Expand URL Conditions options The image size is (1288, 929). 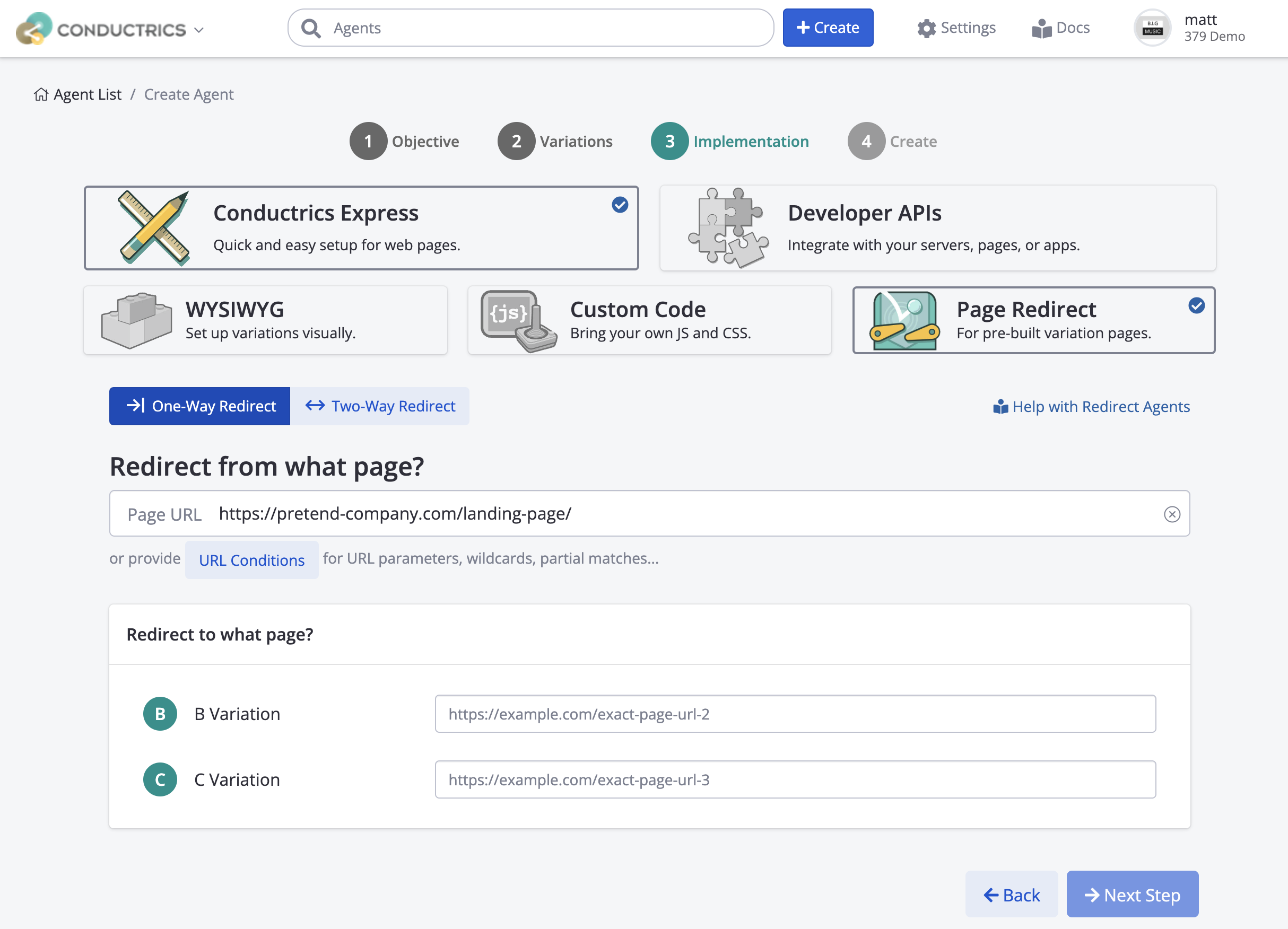tap(251, 560)
